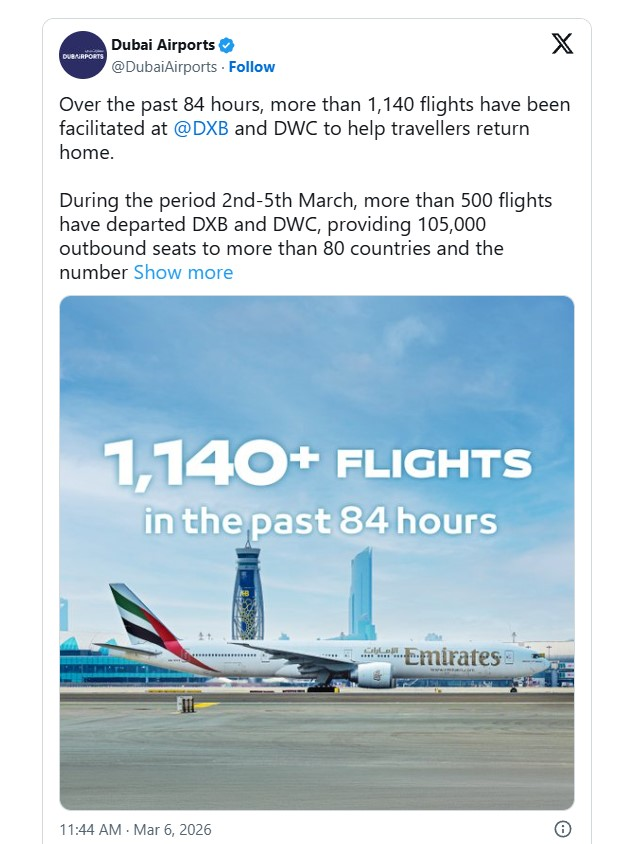Click the aircraft jet engine in photo
The image size is (622, 844).
pos(372,674)
